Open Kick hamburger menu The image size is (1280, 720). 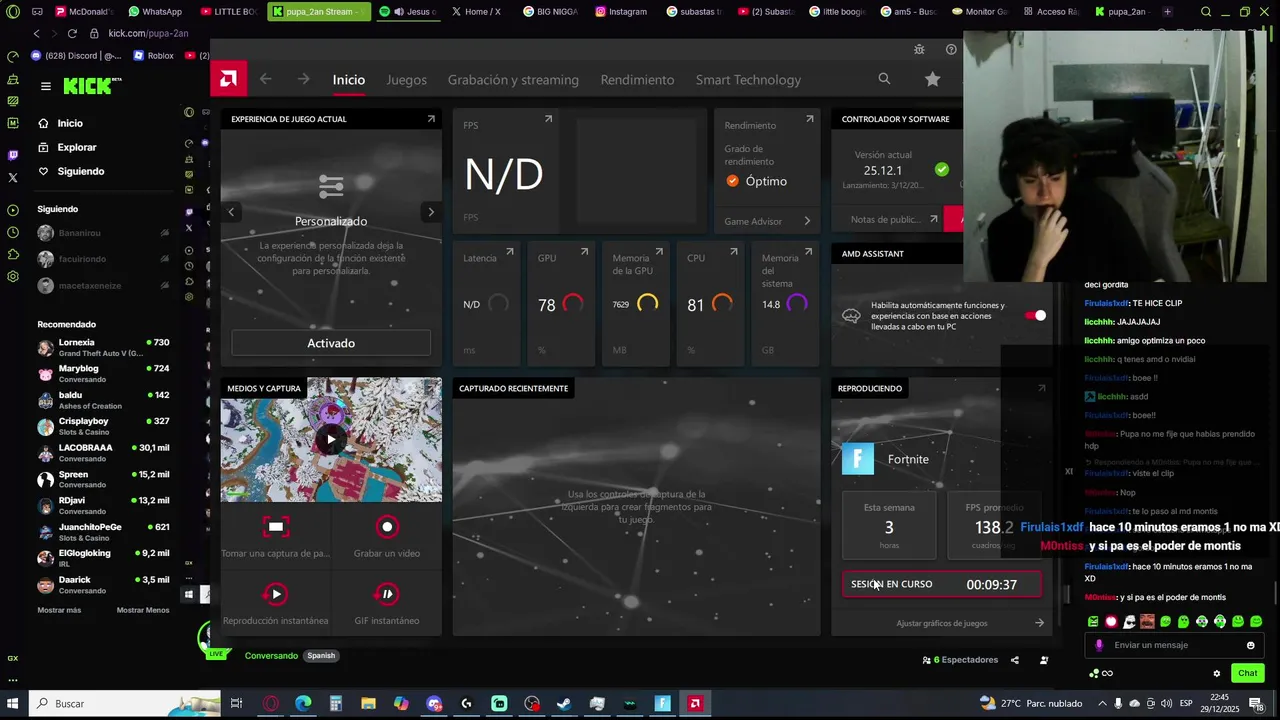(x=45, y=86)
